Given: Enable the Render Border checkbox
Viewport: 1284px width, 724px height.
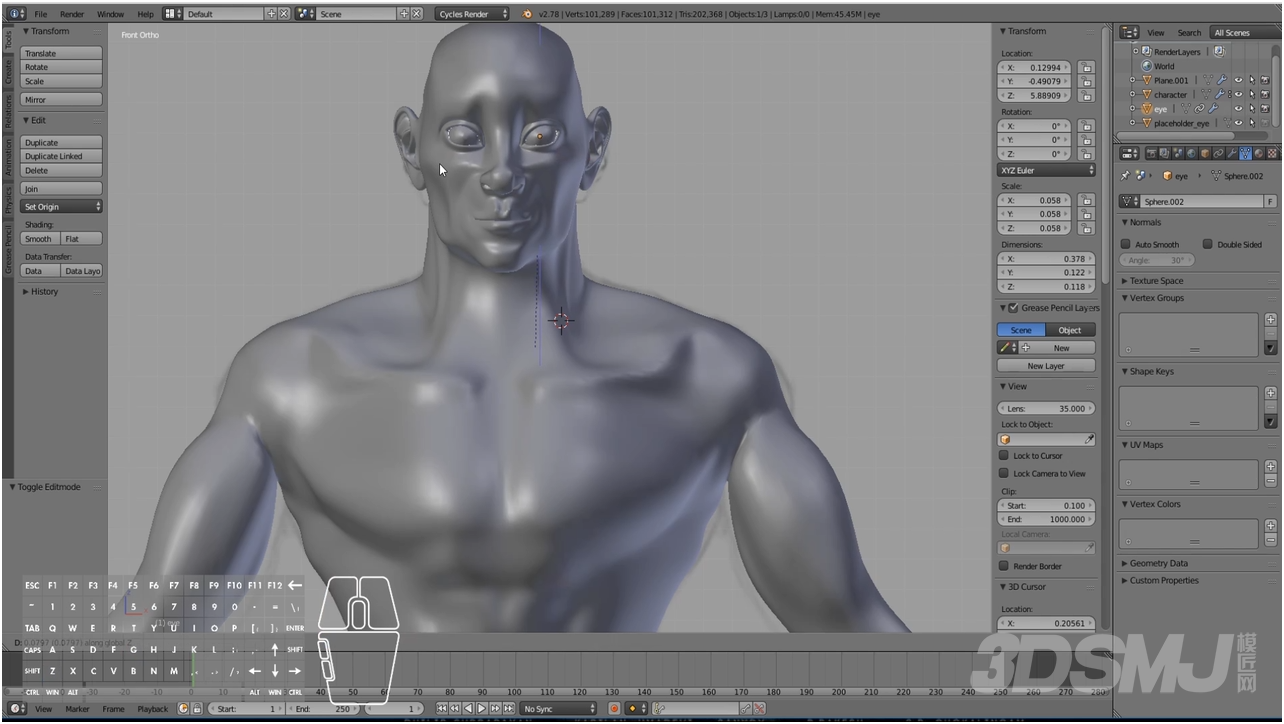Looking at the screenshot, I should point(1004,566).
